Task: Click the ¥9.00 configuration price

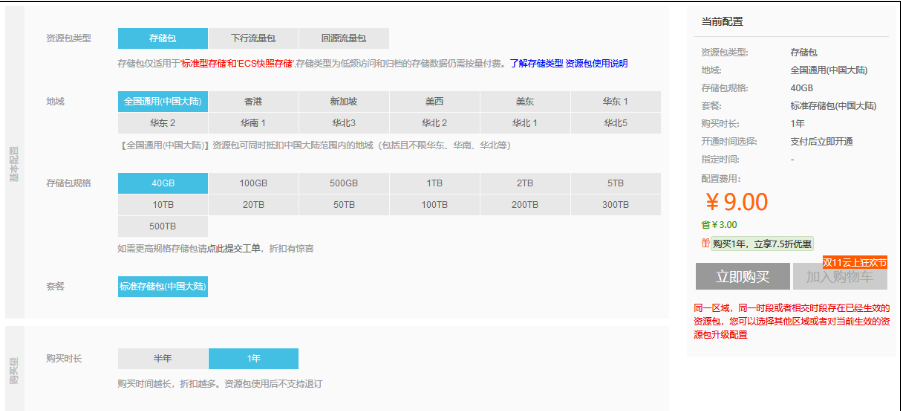Action: pyautogui.click(x=736, y=202)
